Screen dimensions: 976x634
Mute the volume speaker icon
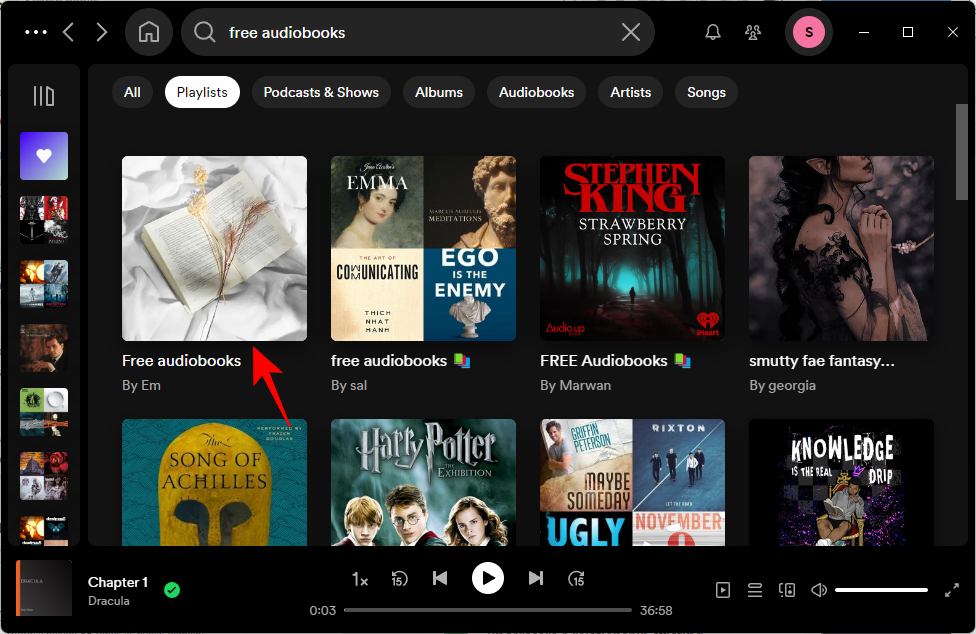(819, 590)
